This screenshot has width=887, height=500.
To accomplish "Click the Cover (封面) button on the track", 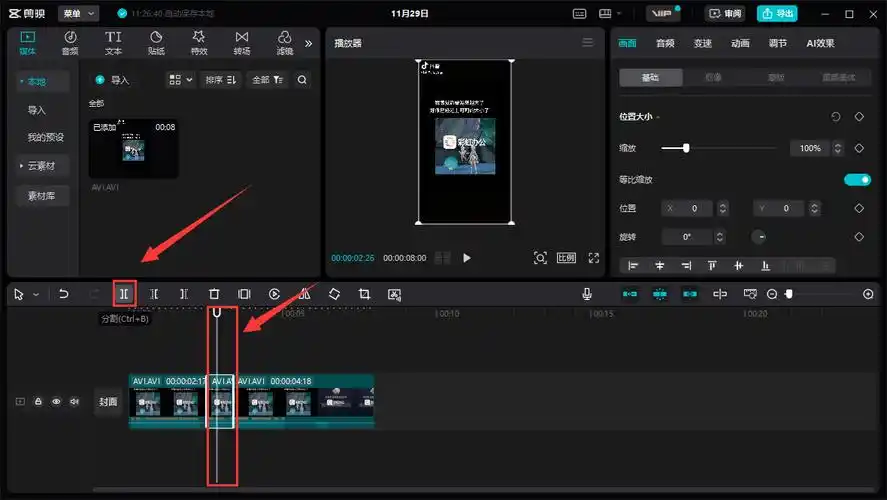I will click(x=108, y=402).
